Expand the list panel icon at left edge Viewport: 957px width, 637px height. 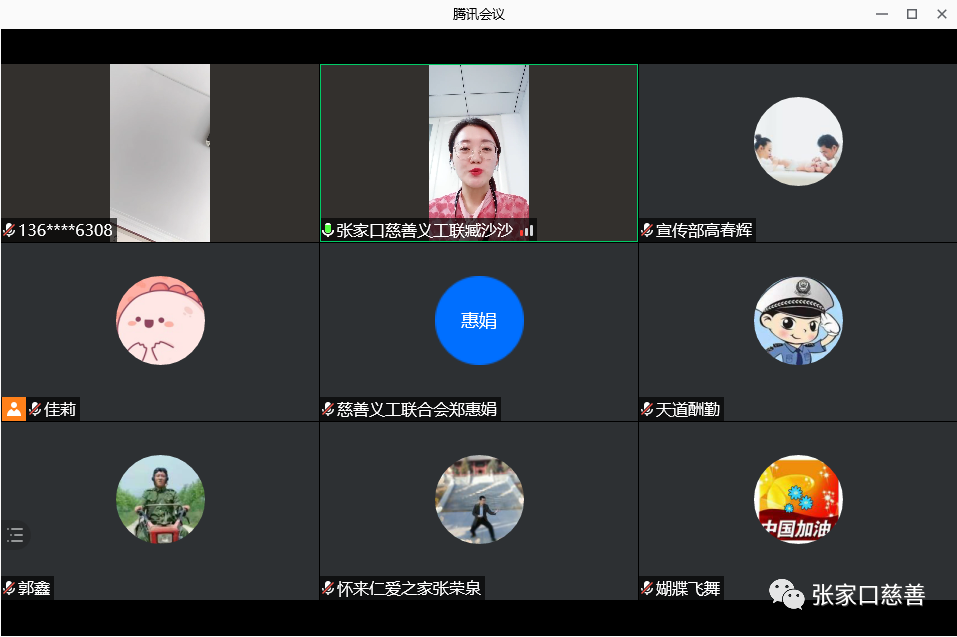click(15, 535)
